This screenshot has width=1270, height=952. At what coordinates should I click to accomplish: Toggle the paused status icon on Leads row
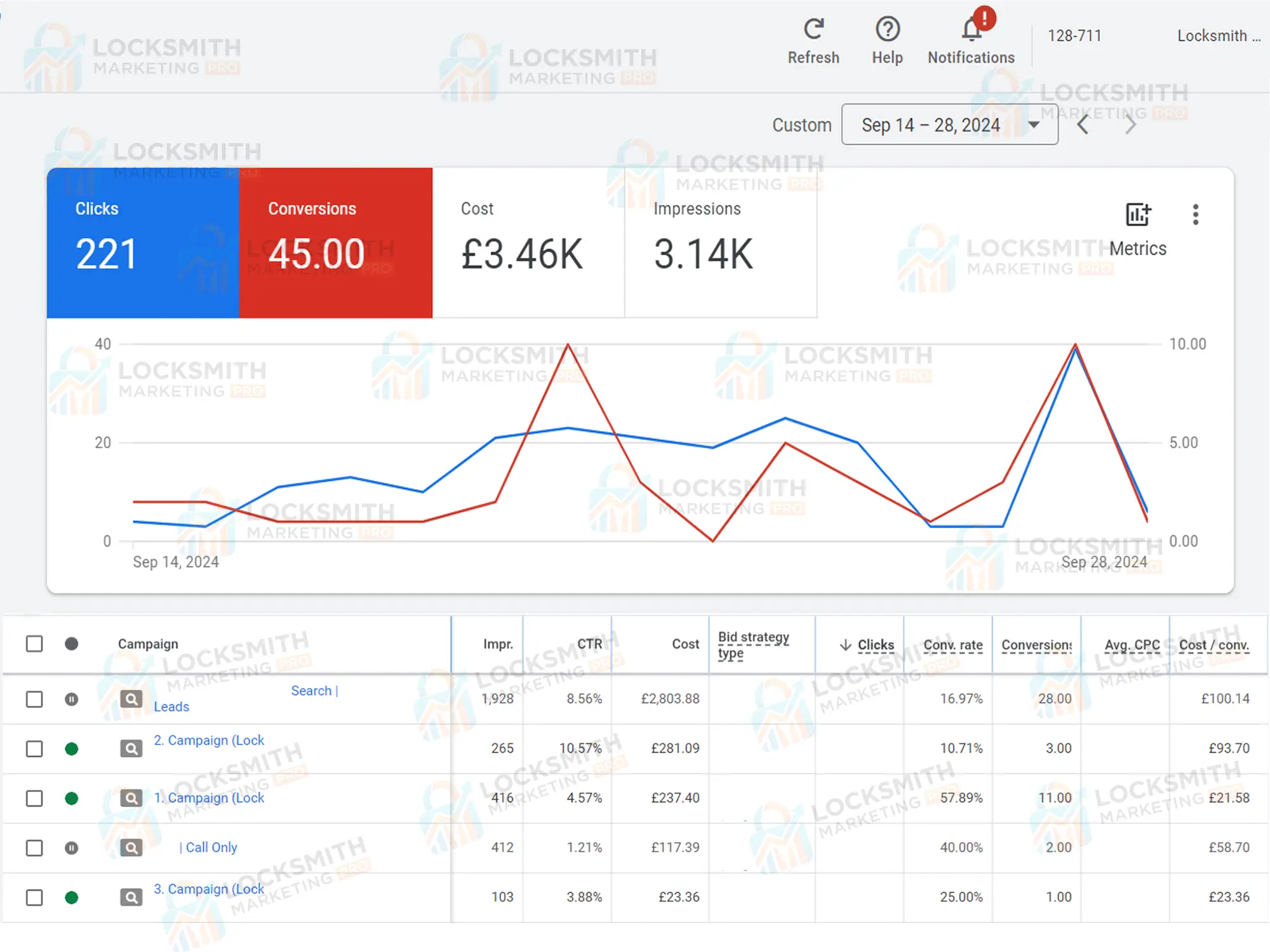coord(72,699)
